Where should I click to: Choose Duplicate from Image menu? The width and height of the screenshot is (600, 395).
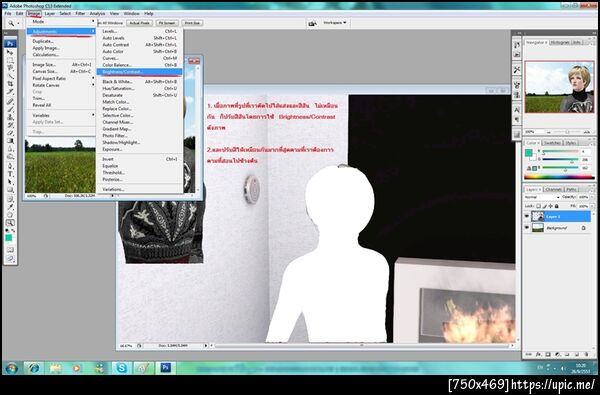click(x=60, y=41)
